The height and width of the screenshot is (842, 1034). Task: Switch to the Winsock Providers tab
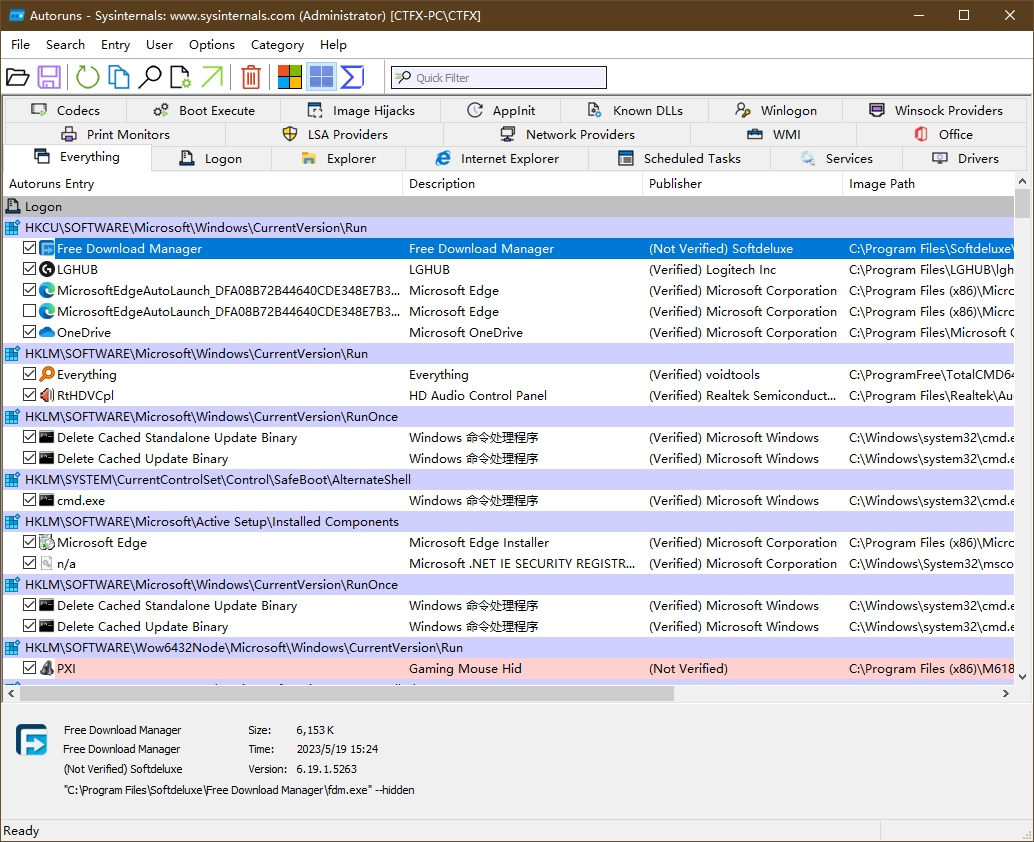click(x=935, y=111)
